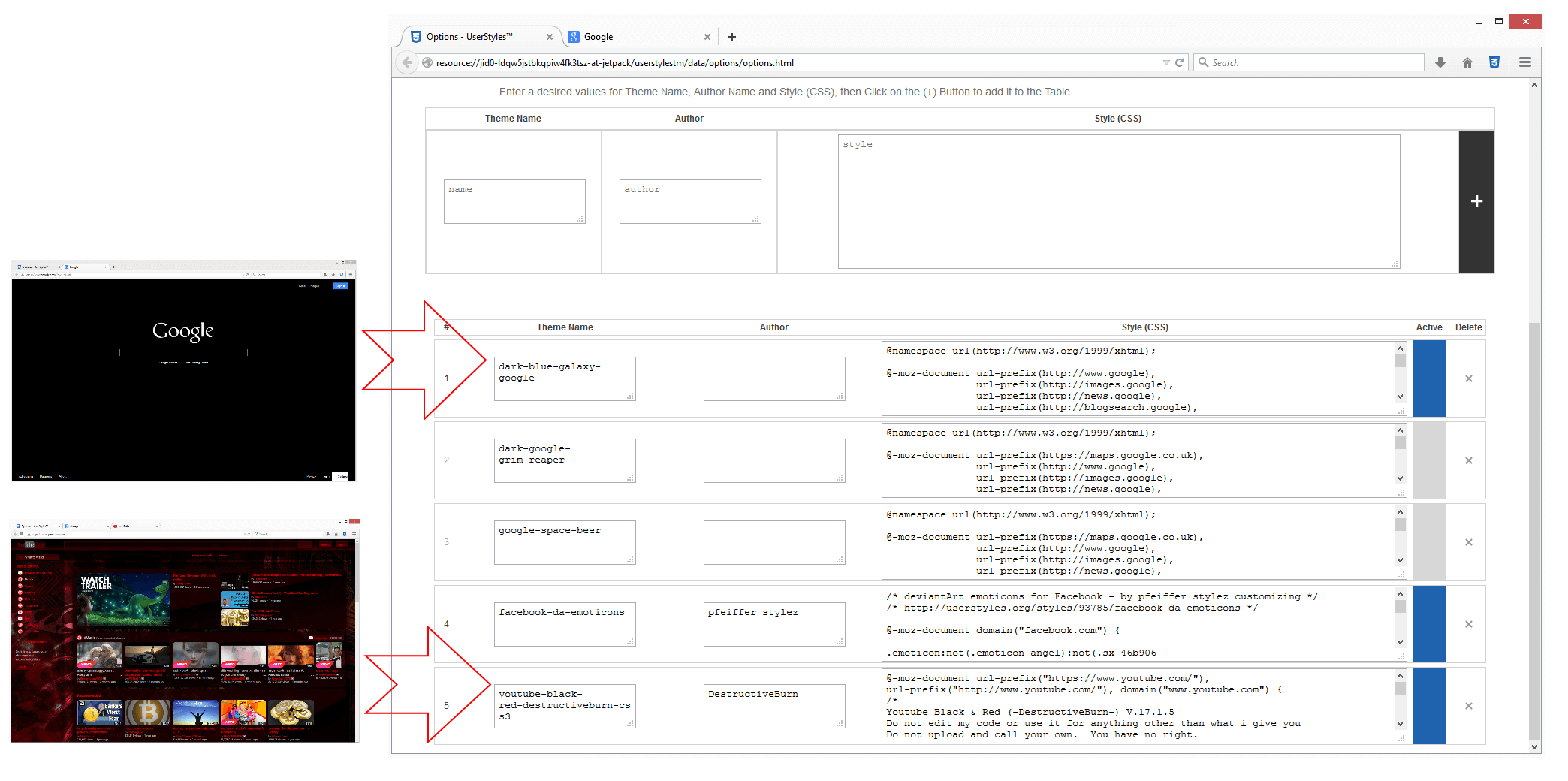Click the Delete column header

[x=1468, y=327]
